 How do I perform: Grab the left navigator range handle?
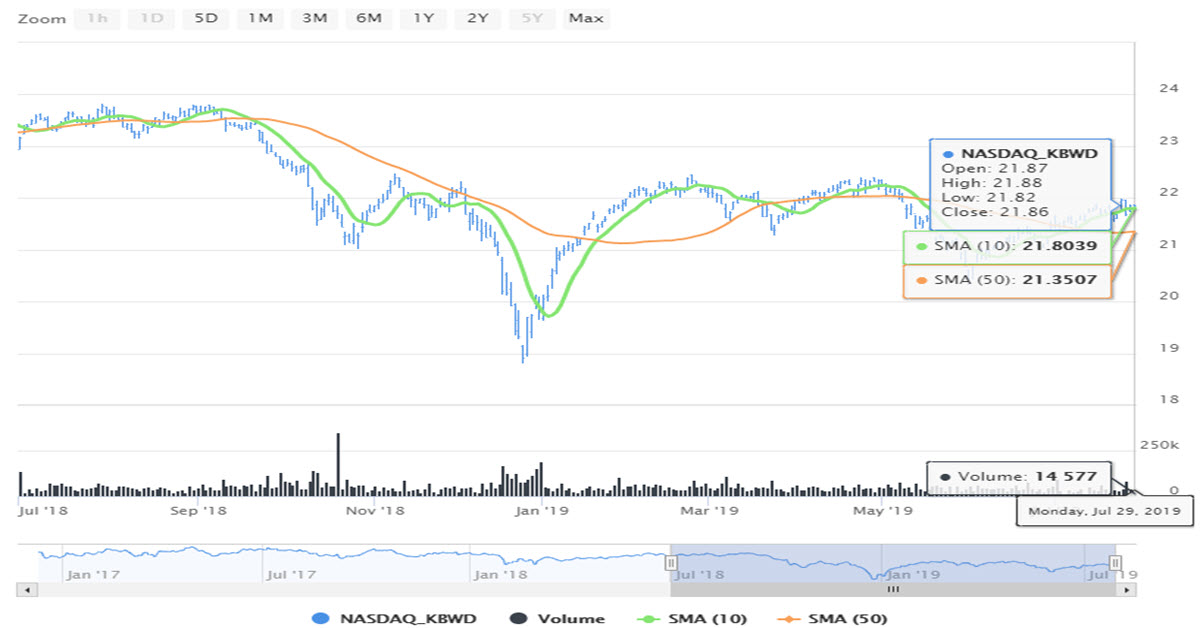(672, 563)
